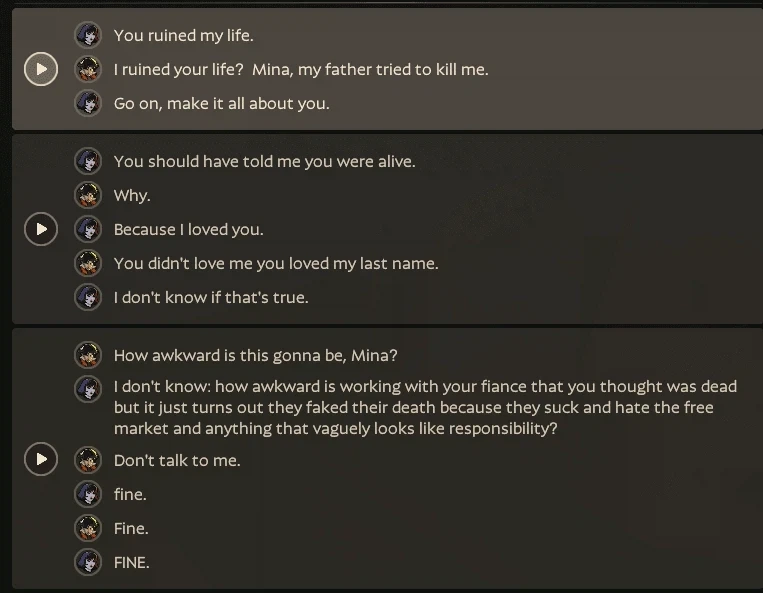The width and height of the screenshot is (763, 593).
Task: Click Mina's portrait beside the long fiance reply
Action: click(88, 389)
